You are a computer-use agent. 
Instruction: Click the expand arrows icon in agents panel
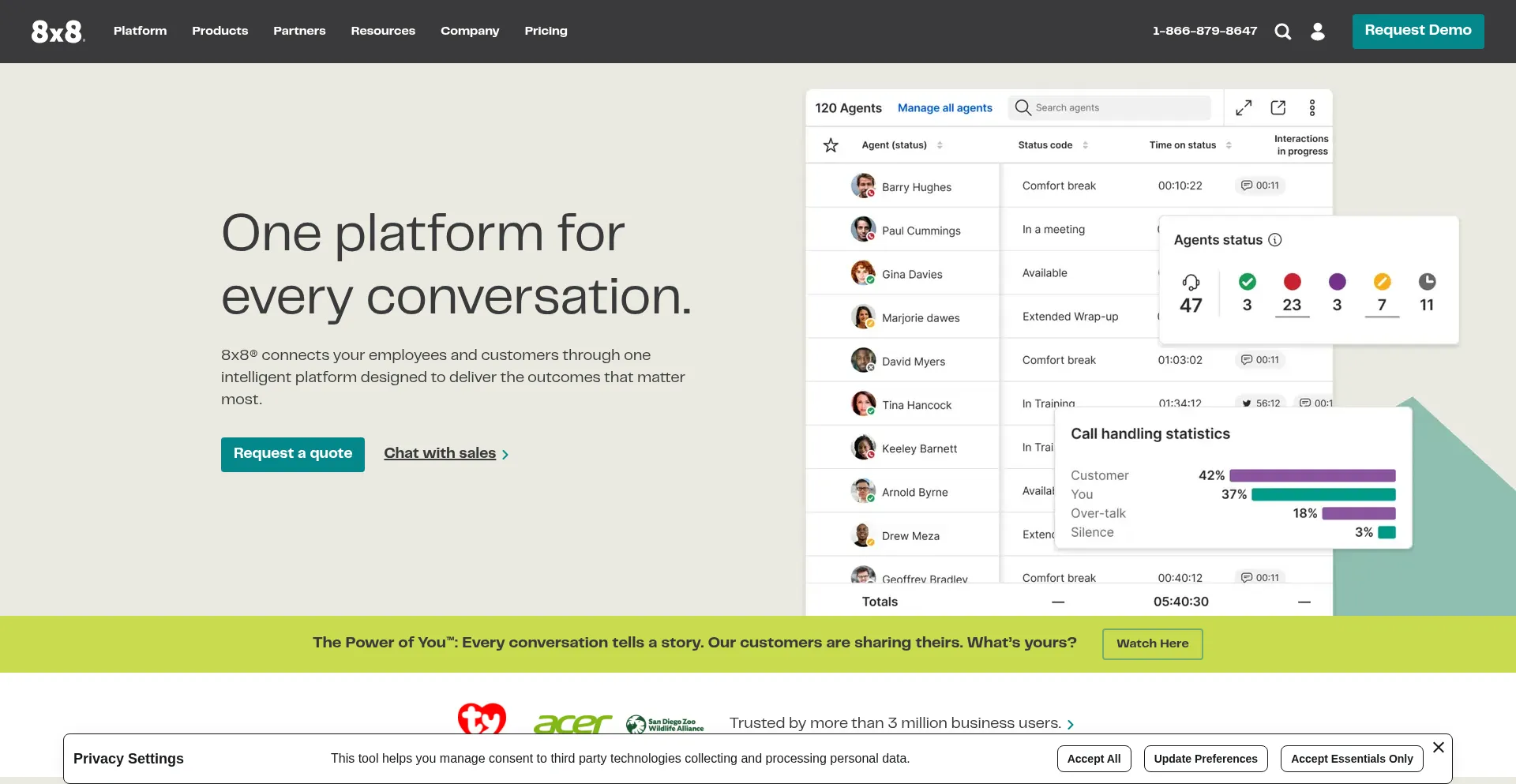point(1244,108)
